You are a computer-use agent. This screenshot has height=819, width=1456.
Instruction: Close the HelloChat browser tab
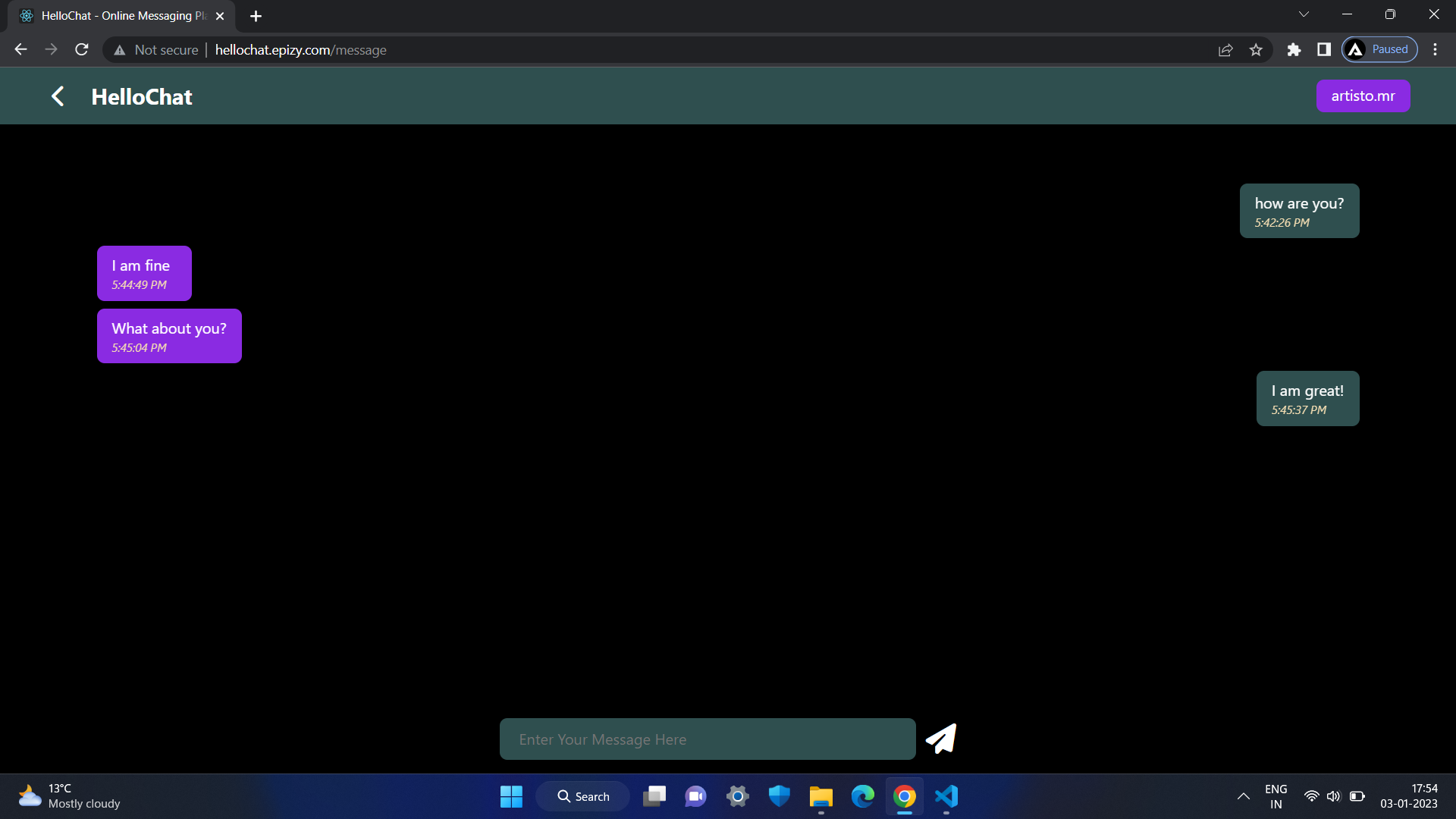[x=220, y=16]
